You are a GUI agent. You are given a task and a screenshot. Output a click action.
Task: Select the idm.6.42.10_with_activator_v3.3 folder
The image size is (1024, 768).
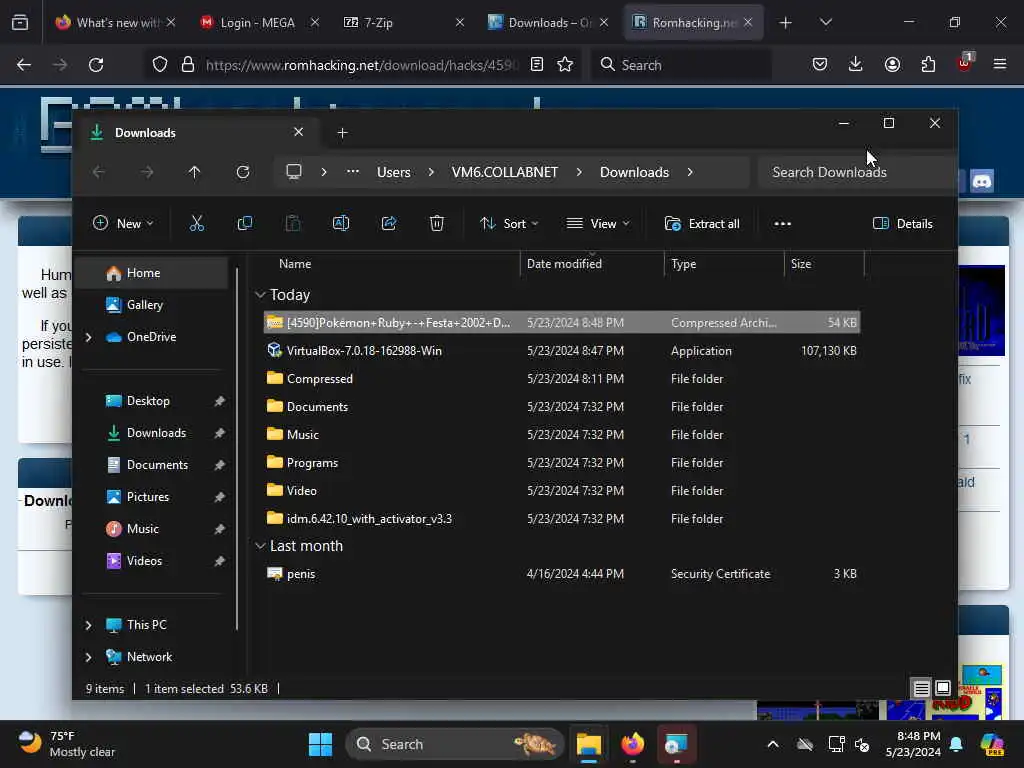click(562, 519)
